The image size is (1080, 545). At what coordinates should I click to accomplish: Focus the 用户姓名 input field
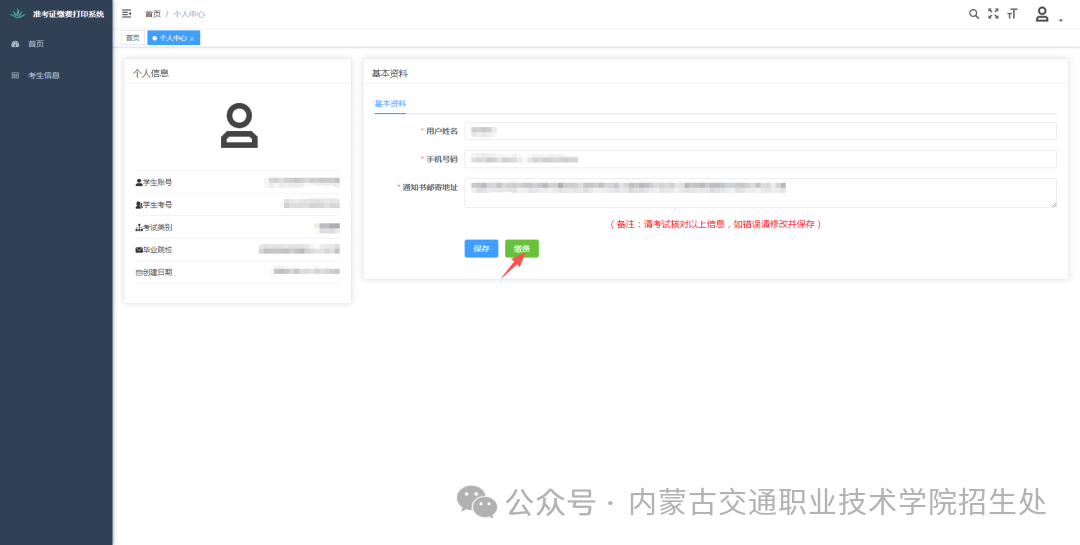click(x=760, y=131)
